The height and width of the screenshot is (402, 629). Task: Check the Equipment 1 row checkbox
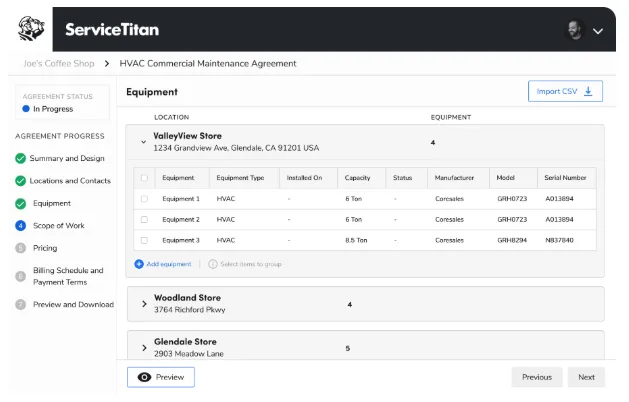coord(144,199)
